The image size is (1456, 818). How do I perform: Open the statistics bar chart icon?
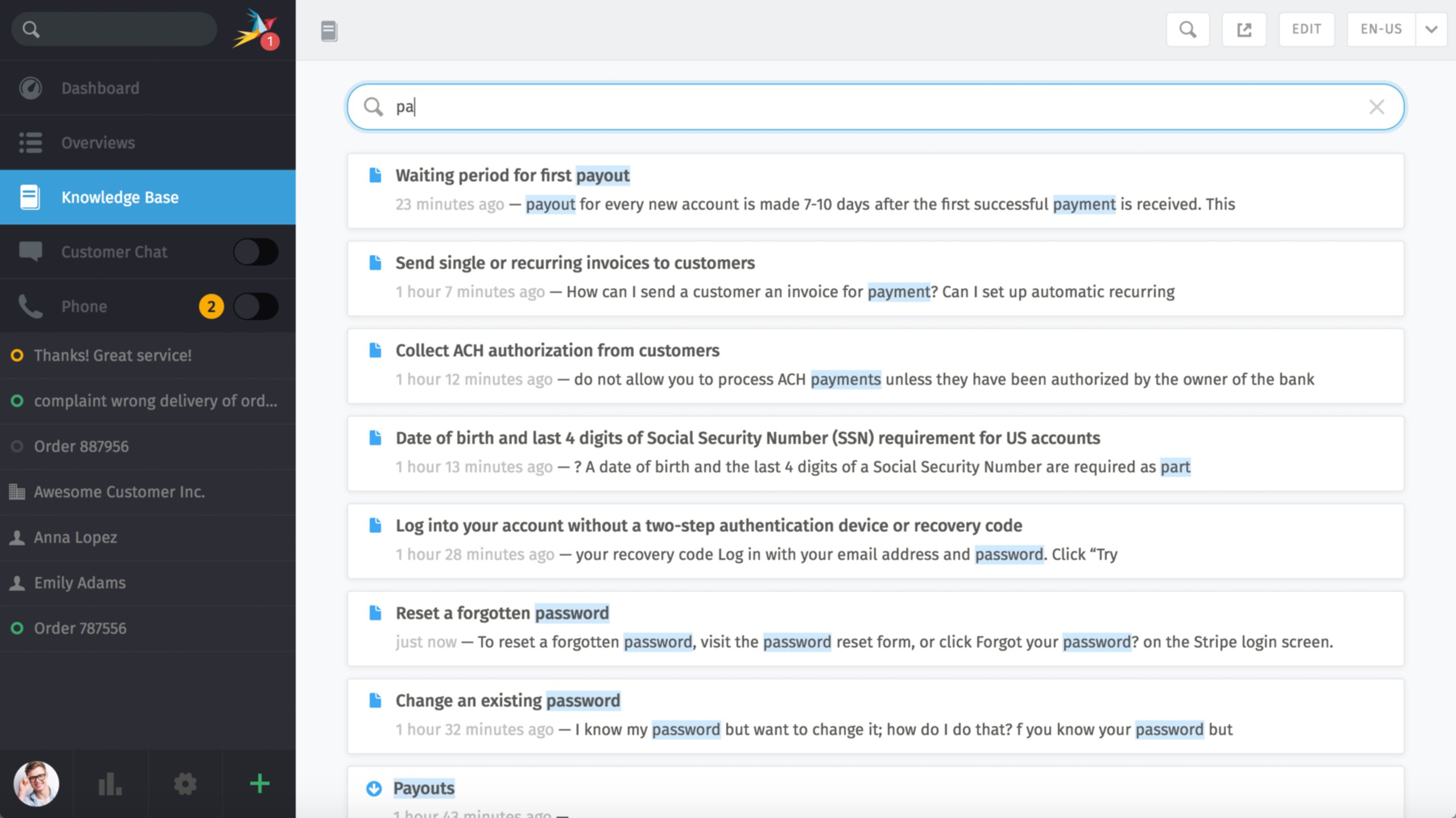click(x=110, y=784)
